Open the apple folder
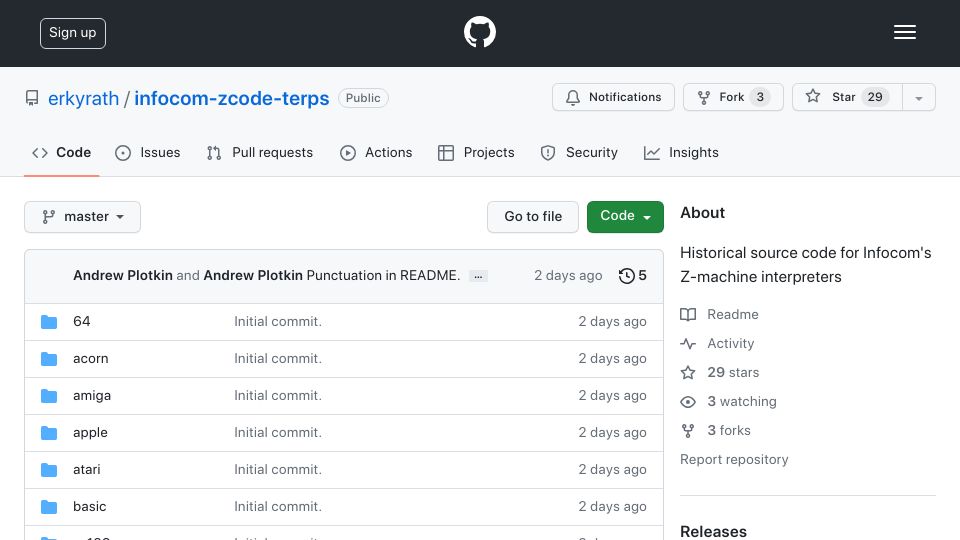960x540 pixels. (90, 433)
